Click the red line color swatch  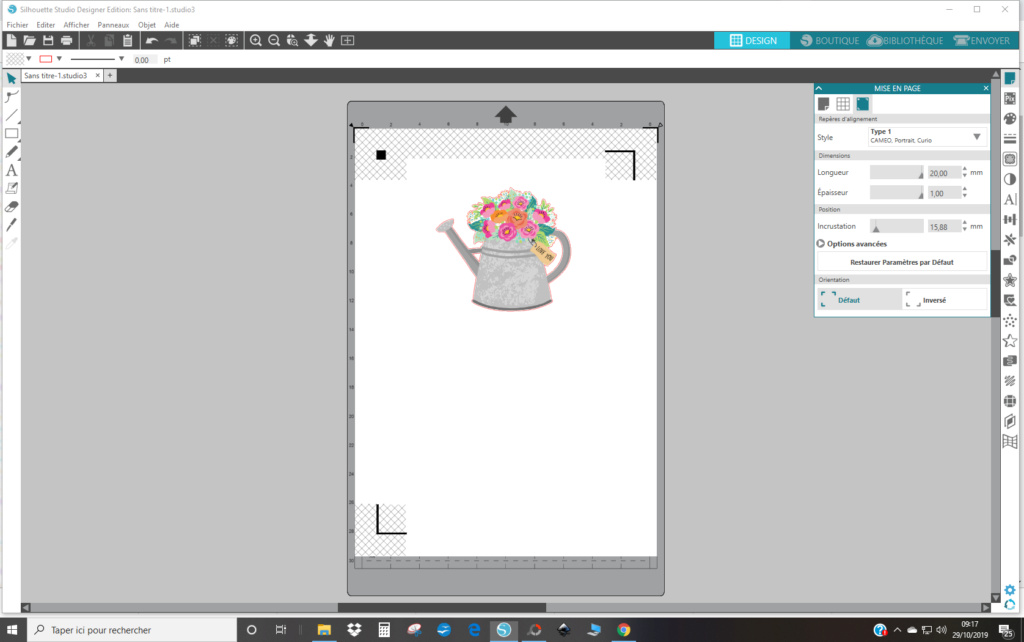tap(45, 59)
